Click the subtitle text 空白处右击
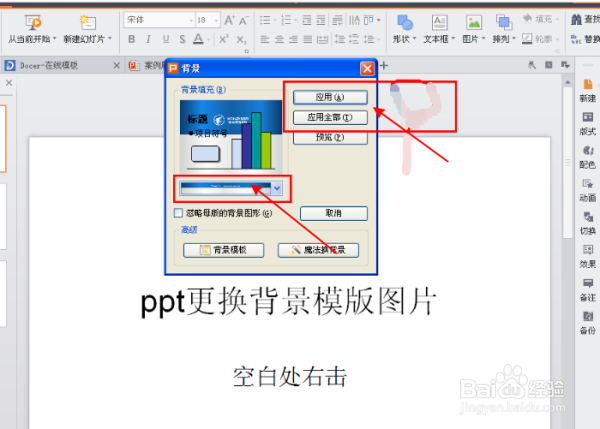 point(290,377)
